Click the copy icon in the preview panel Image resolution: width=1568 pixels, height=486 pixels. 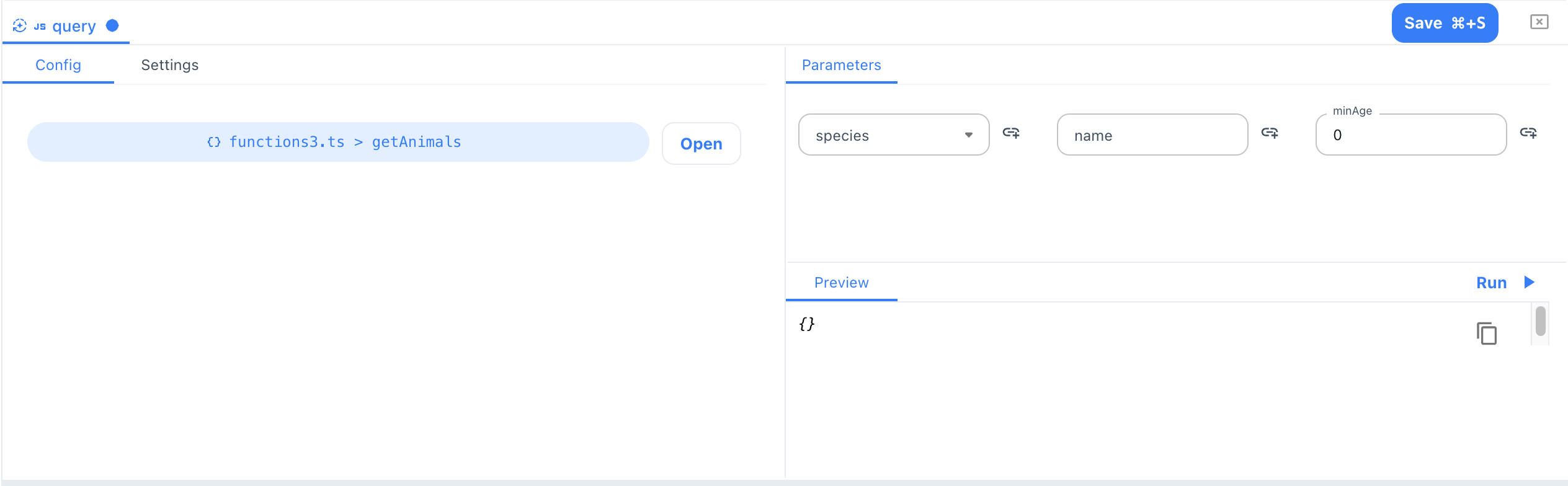coord(1486,334)
